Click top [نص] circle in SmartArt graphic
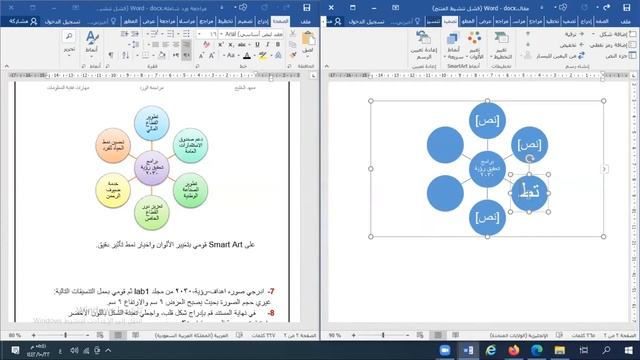The image size is (640, 360). 487,120
